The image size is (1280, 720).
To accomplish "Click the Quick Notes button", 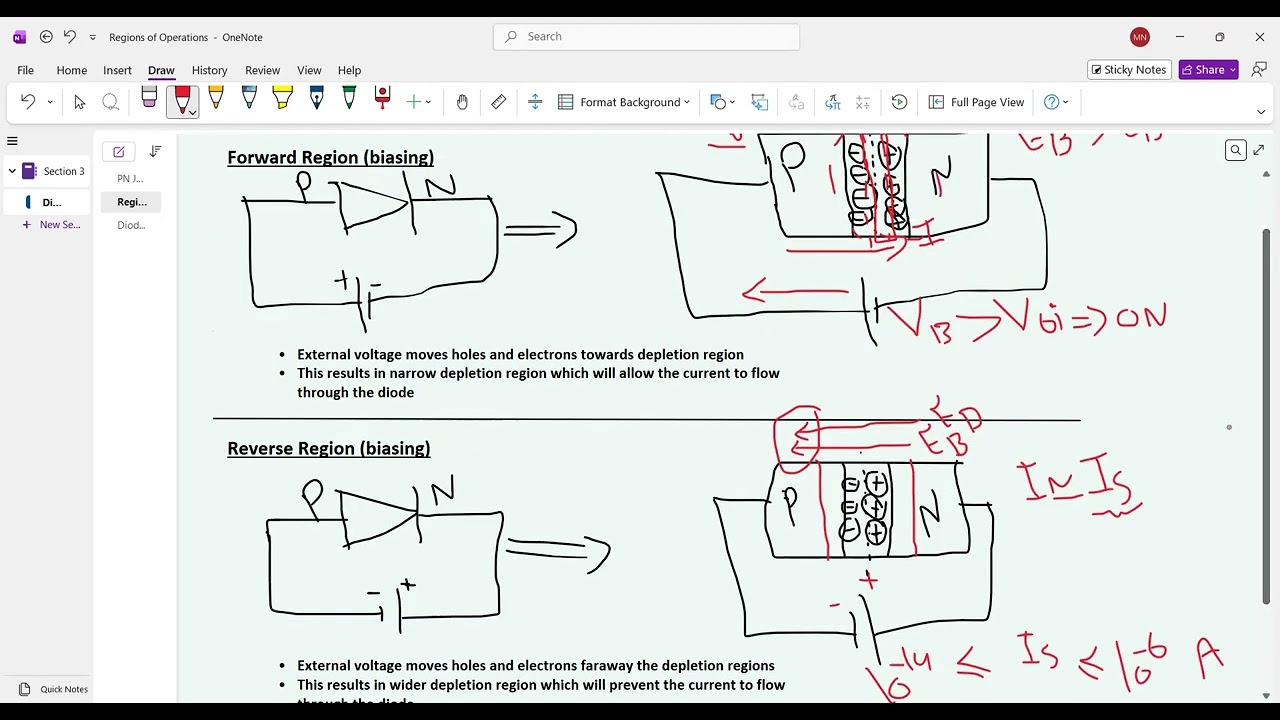I will 55,689.
